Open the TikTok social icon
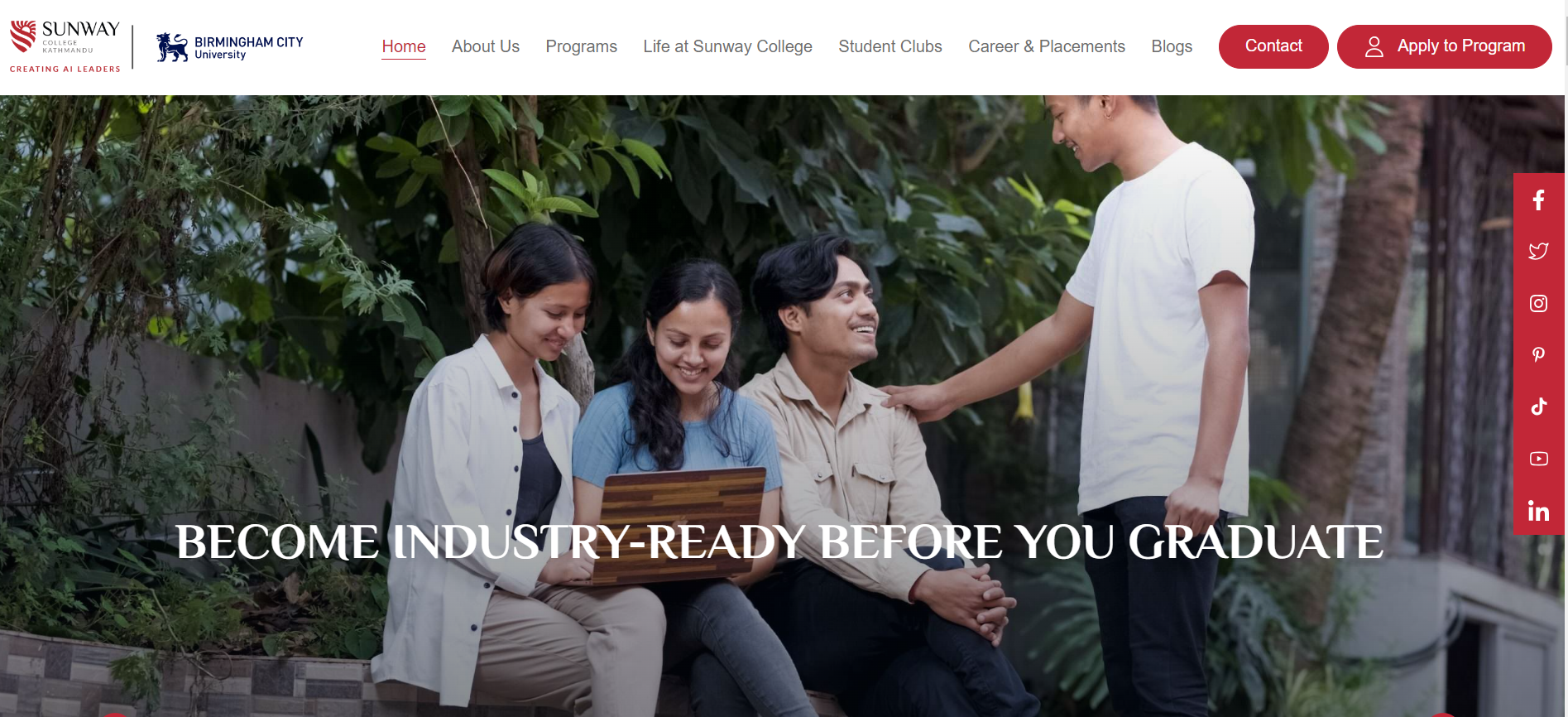 [x=1538, y=407]
